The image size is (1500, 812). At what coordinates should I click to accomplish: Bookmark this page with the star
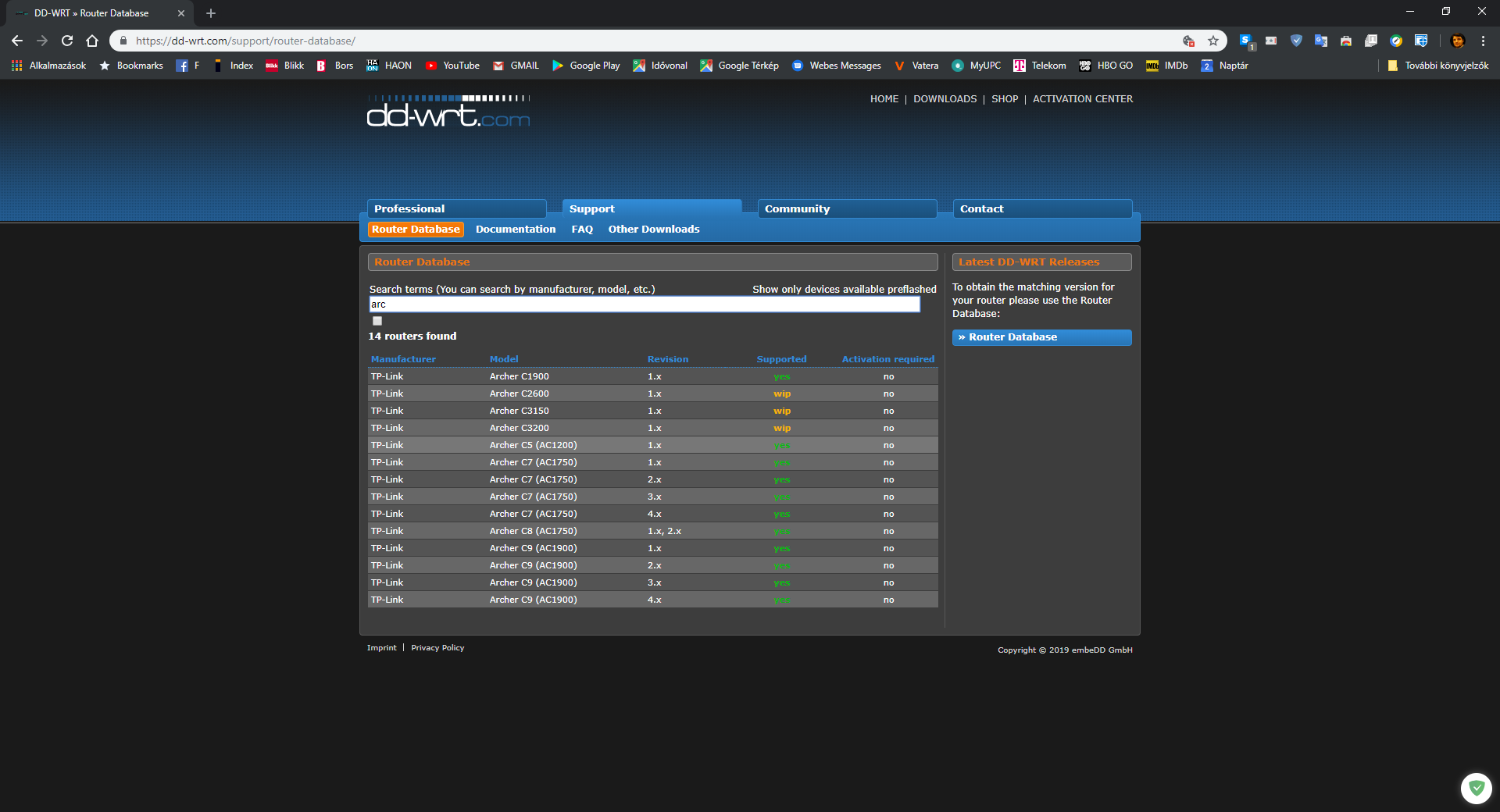click(x=1213, y=41)
